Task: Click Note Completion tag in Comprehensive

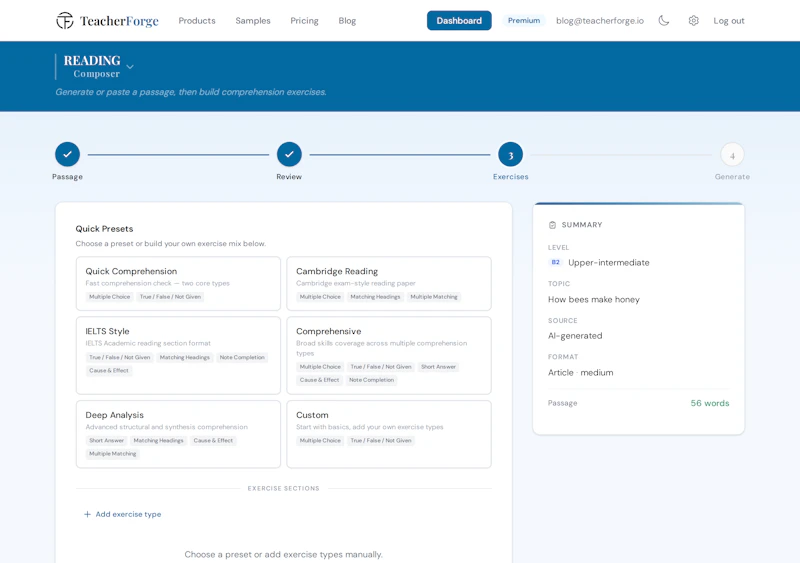Action: coord(371,380)
